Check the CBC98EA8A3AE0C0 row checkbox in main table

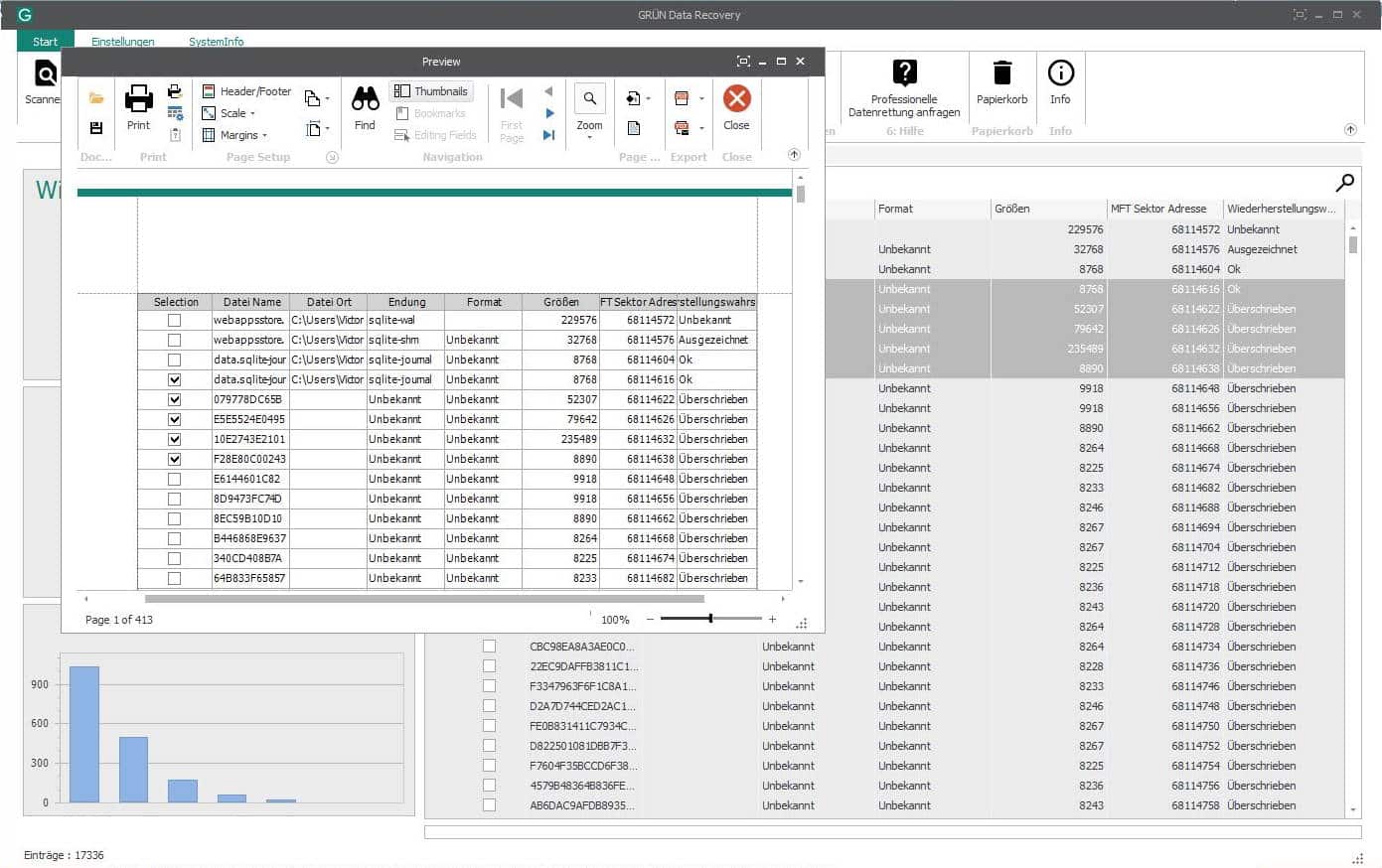(x=489, y=646)
